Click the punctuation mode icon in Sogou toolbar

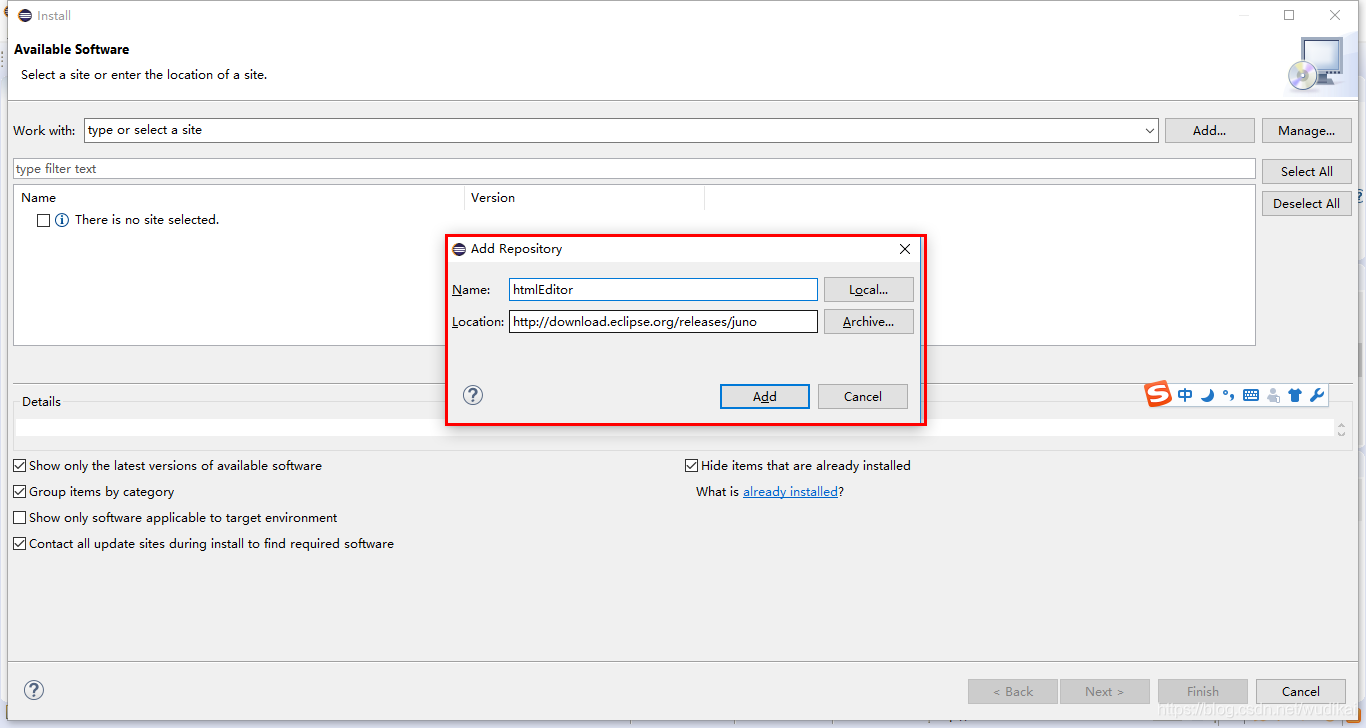tap(1229, 395)
